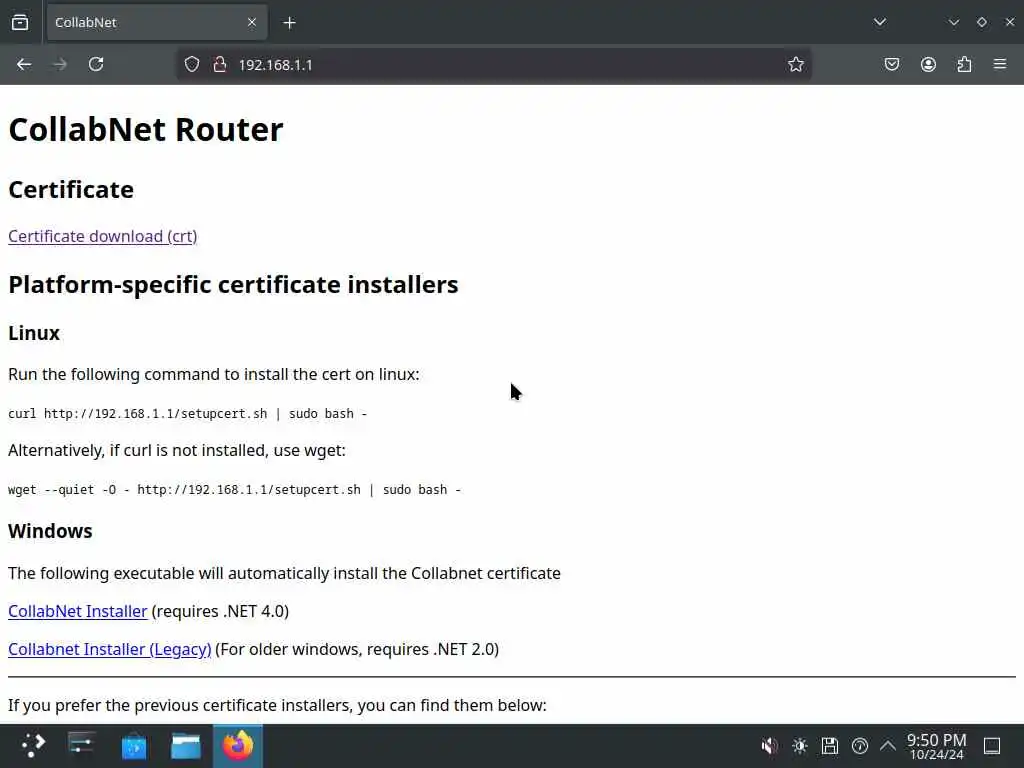The image size is (1024, 768).
Task: Click the CollabNet Router heading
Action: pos(146,129)
